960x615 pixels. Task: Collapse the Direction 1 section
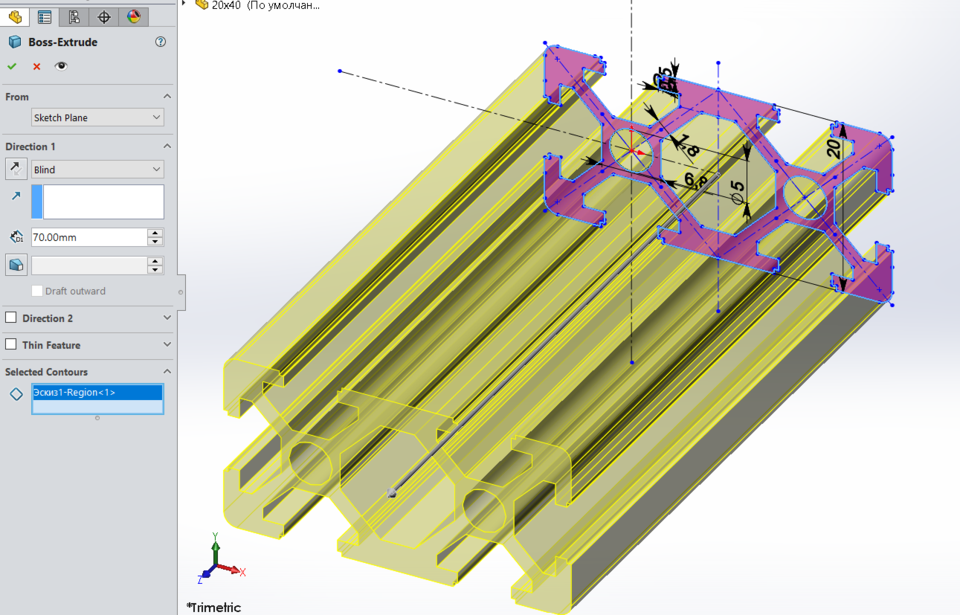point(168,146)
